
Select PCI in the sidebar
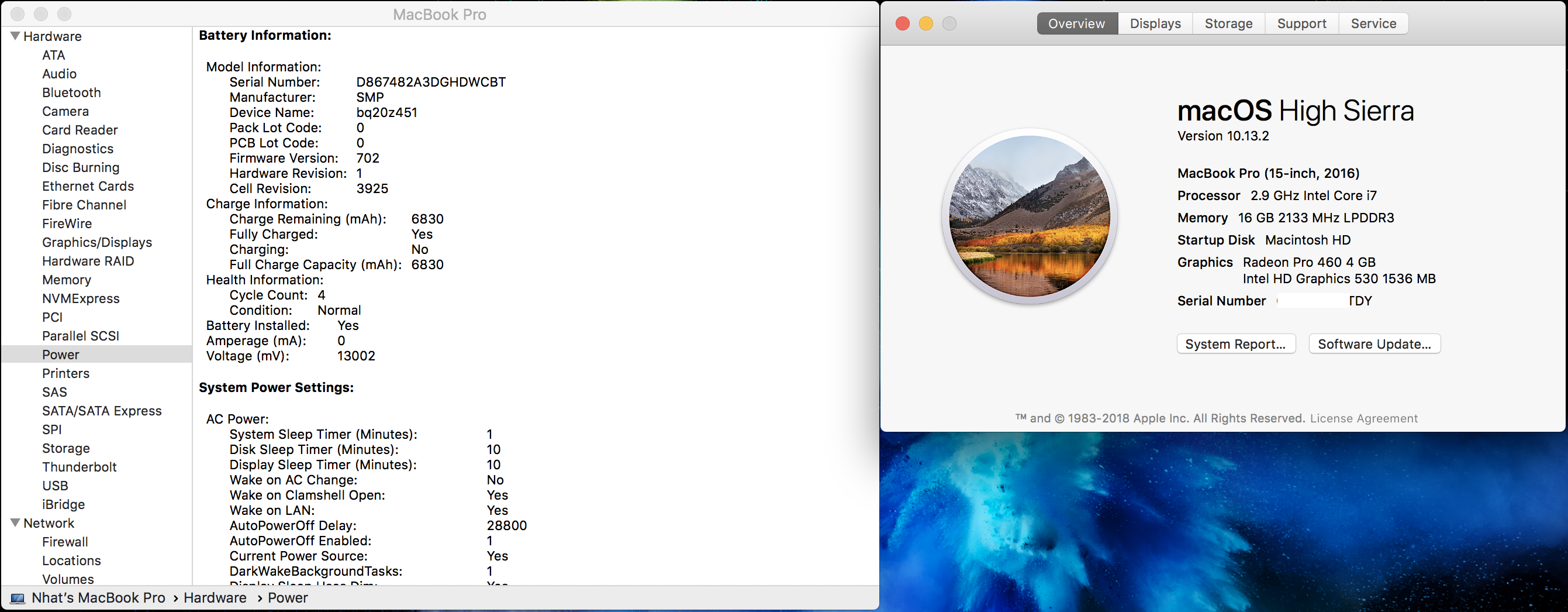coord(53,317)
